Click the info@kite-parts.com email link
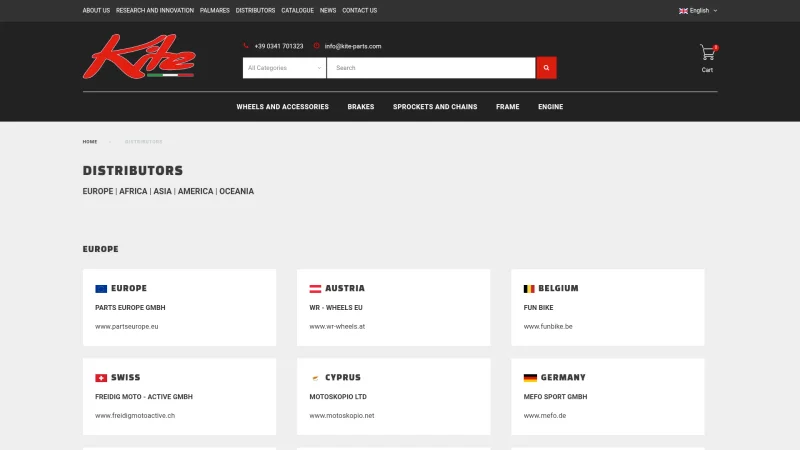Screen dimensions: 800x450 tap(353, 46)
